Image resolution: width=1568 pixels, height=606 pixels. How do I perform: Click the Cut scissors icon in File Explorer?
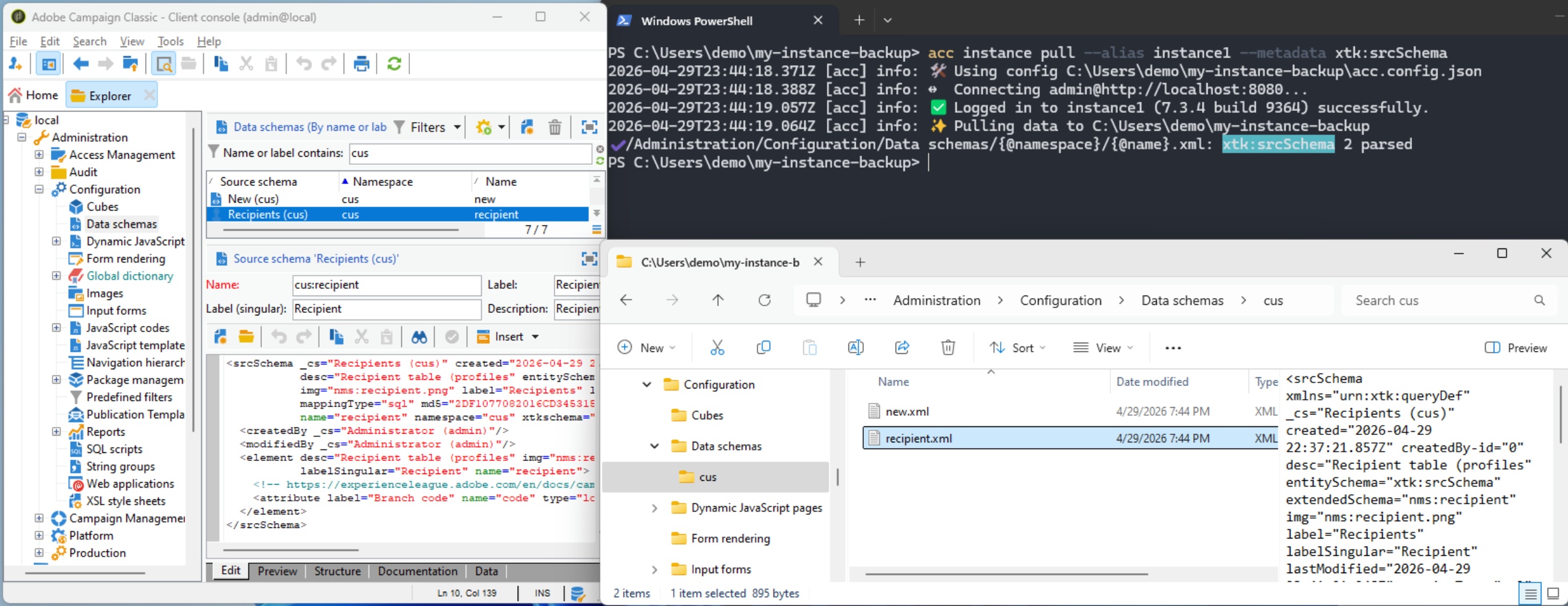[717, 348]
